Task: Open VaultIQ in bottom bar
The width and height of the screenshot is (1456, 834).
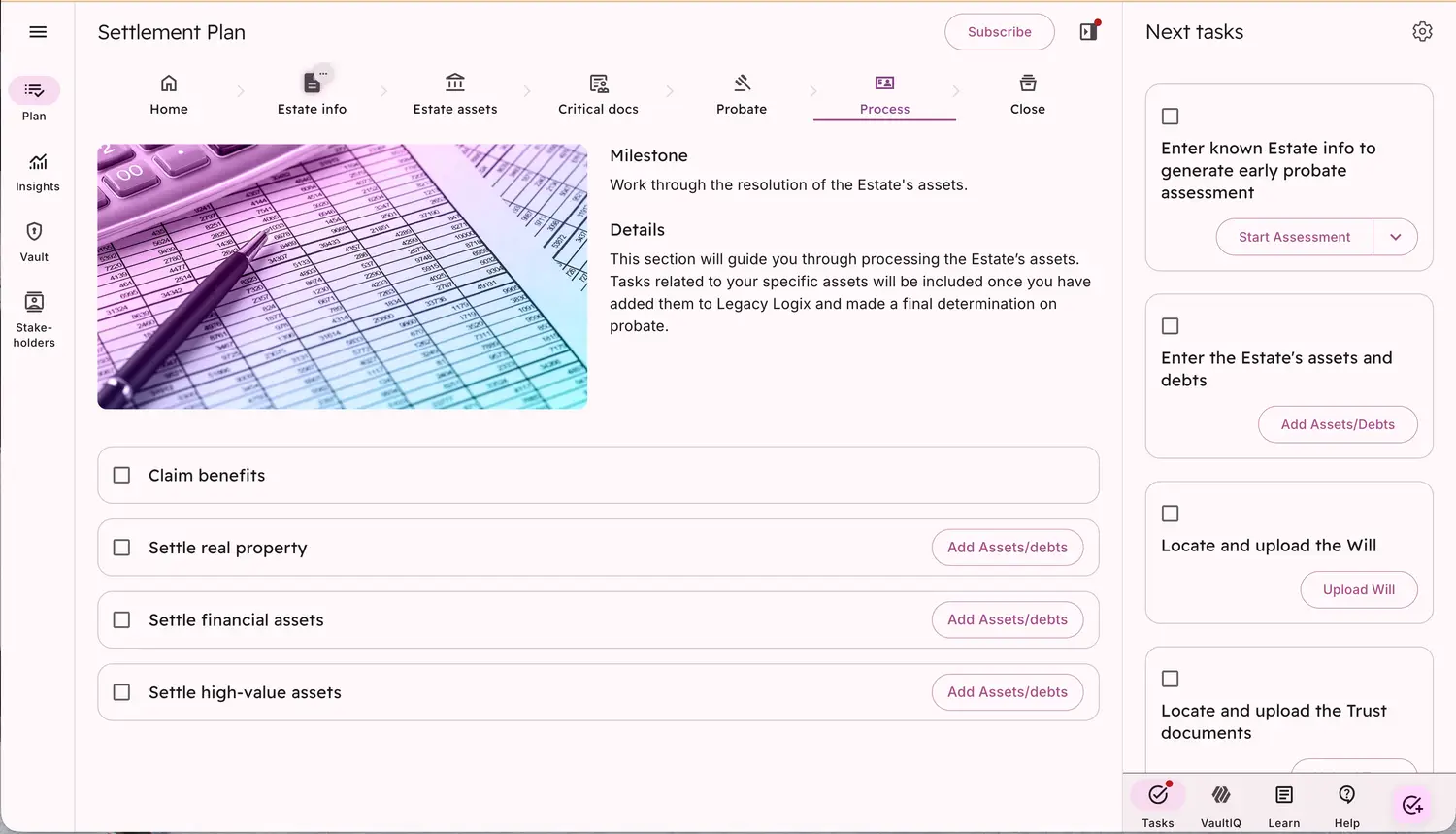Action: pos(1220,805)
